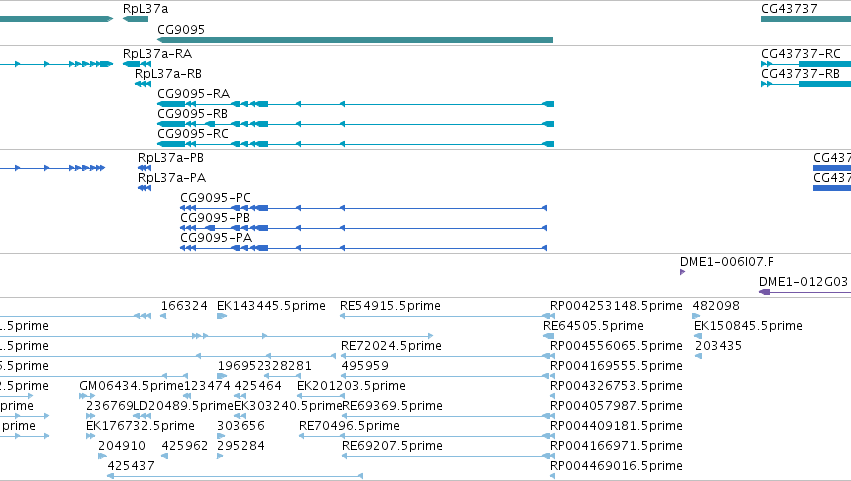Select the 482098 EST arrow marker
The image size is (851, 481).
pos(696,316)
